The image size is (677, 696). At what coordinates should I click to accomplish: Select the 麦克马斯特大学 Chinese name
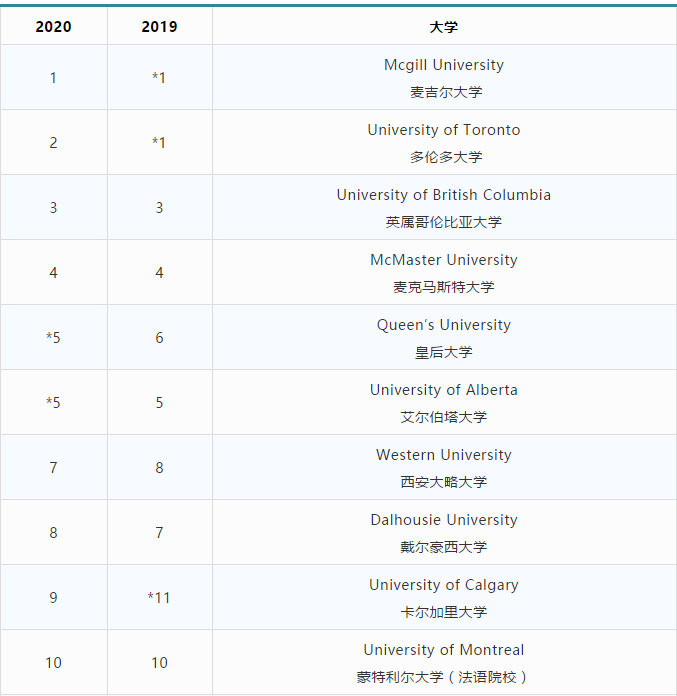[x=444, y=287]
